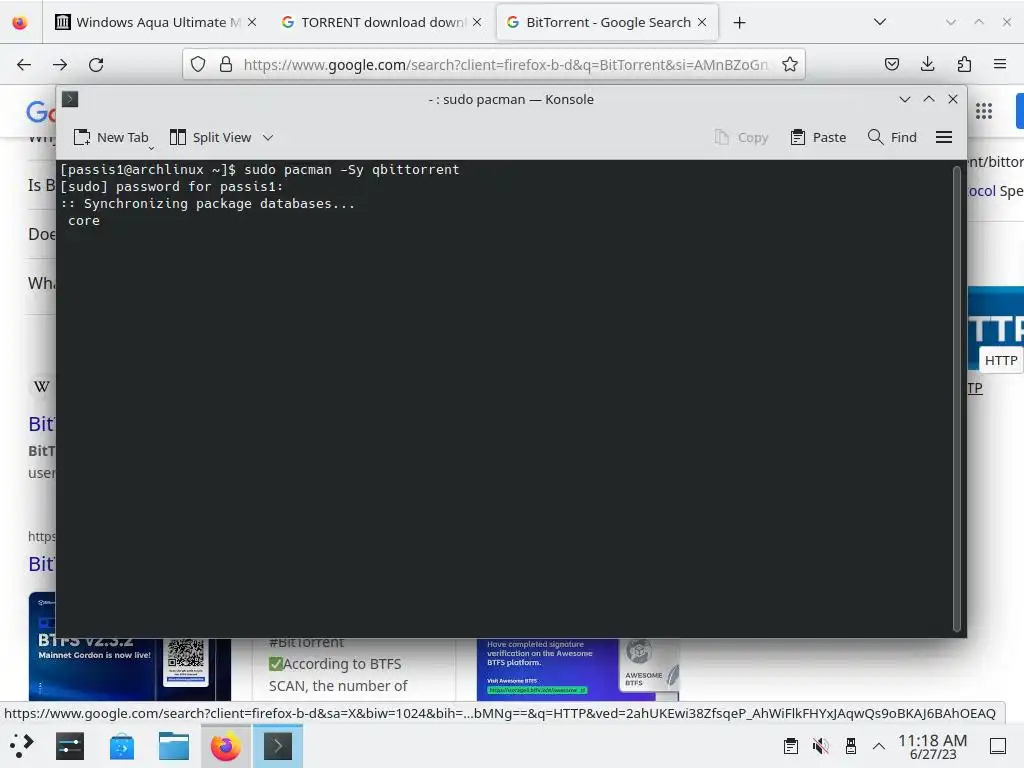The width and height of the screenshot is (1024, 768).
Task: Switch to Firefox via taskbar icon
Action: click(225, 746)
